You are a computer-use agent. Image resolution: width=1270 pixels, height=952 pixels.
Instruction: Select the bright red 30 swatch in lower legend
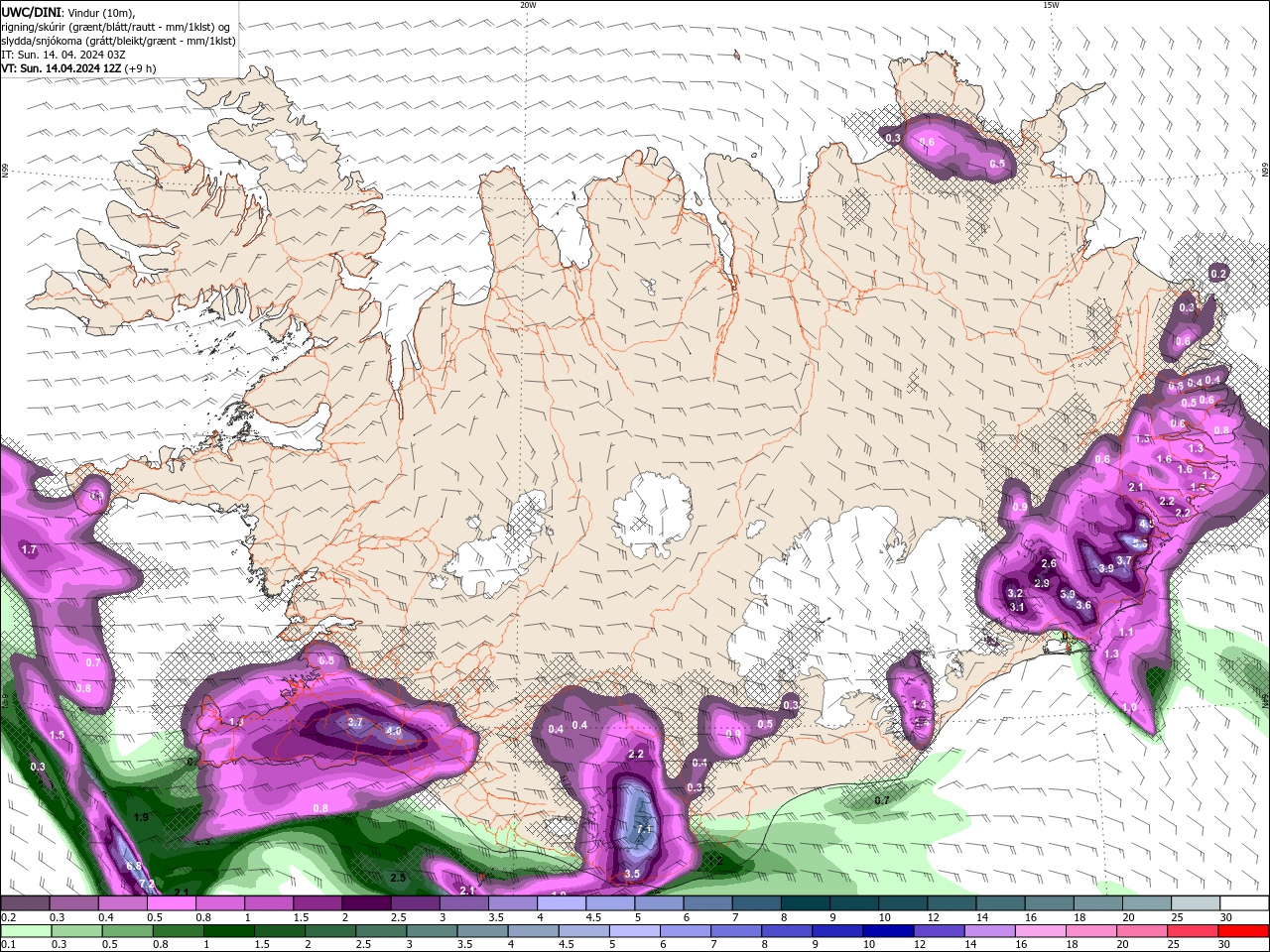(1243, 931)
